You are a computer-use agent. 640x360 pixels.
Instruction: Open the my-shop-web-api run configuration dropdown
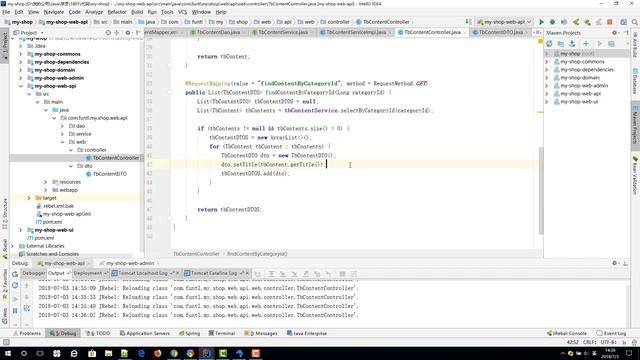pyautogui.click(x=504, y=22)
